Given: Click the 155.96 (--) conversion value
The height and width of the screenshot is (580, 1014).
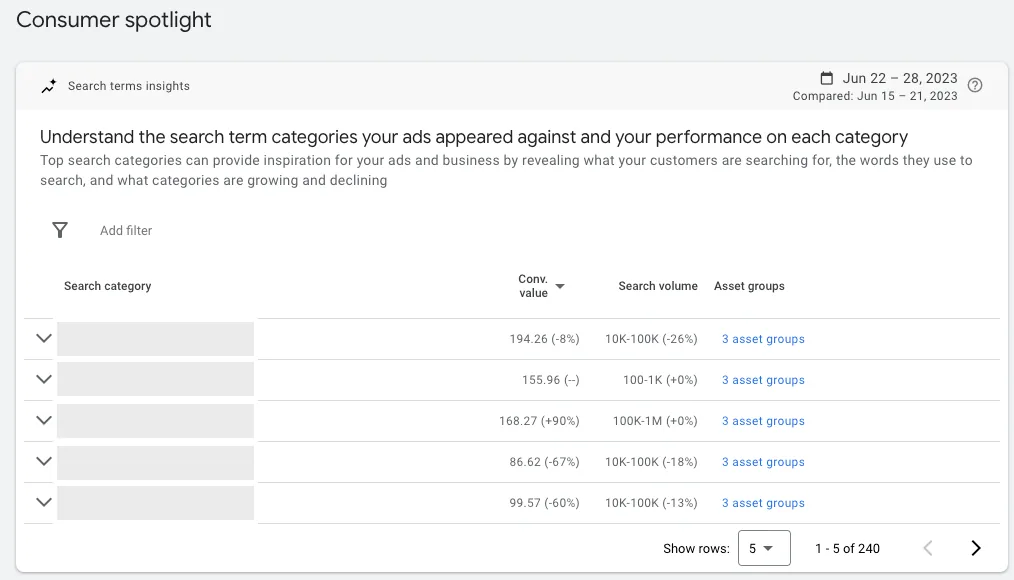Looking at the screenshot, I should coord(551,380).
